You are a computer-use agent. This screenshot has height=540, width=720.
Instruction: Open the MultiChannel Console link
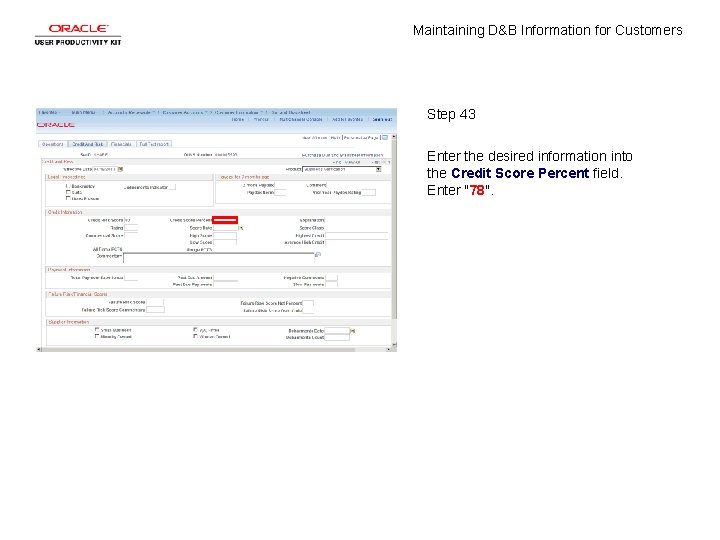pos(301,119)
